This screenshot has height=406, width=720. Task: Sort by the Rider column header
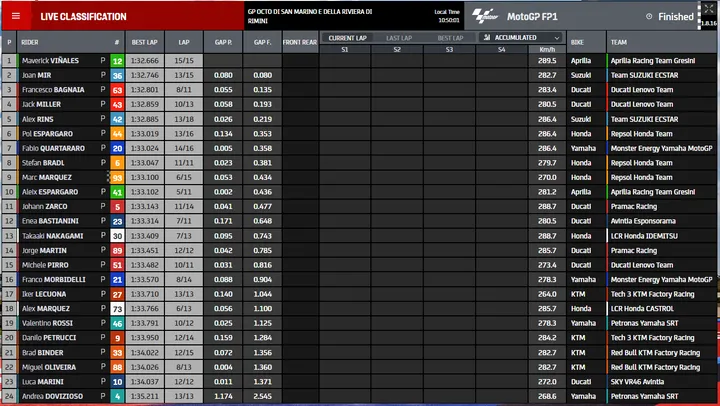[30, 42]
